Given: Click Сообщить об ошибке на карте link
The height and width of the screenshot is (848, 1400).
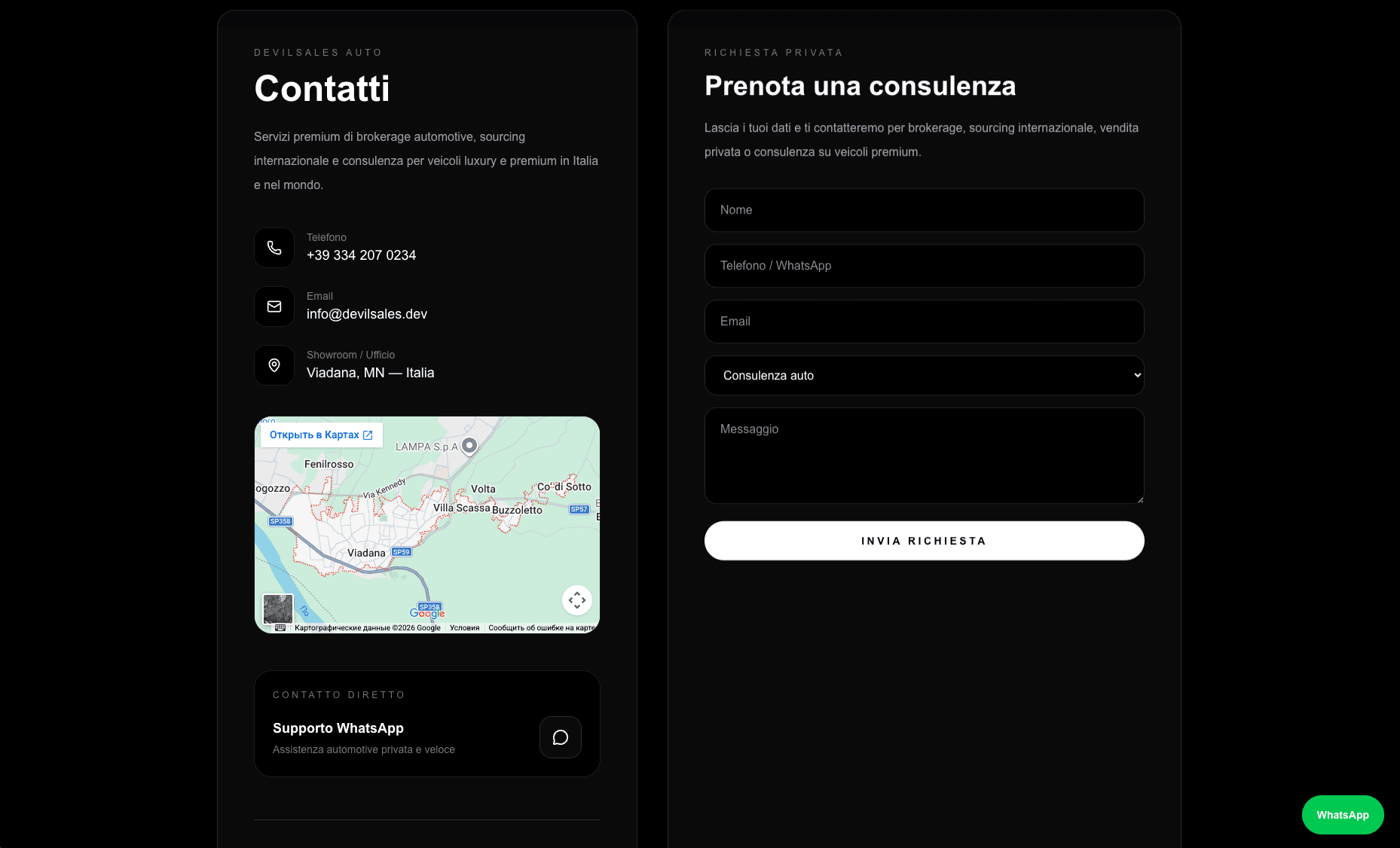Looking at the screenshot, I should [542, 627].
